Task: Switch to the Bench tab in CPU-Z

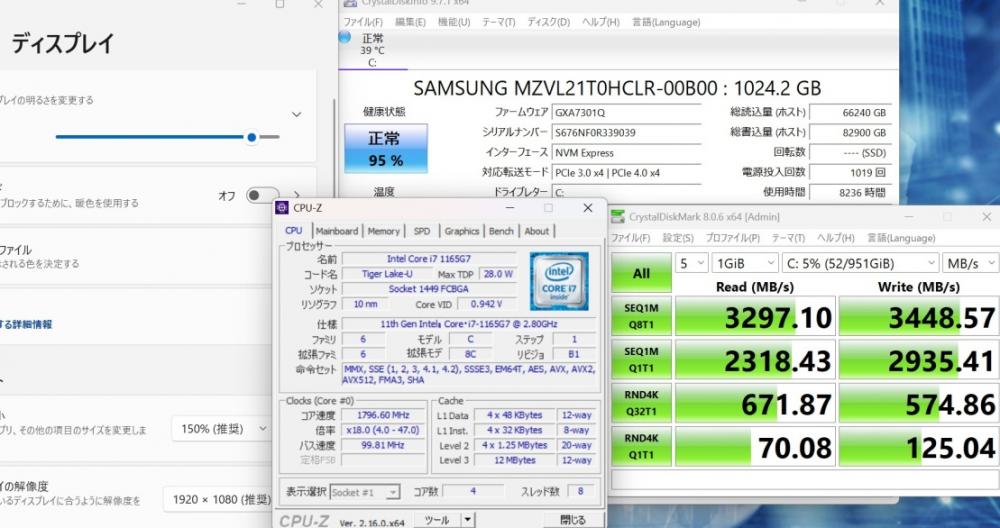Action: 501,231
